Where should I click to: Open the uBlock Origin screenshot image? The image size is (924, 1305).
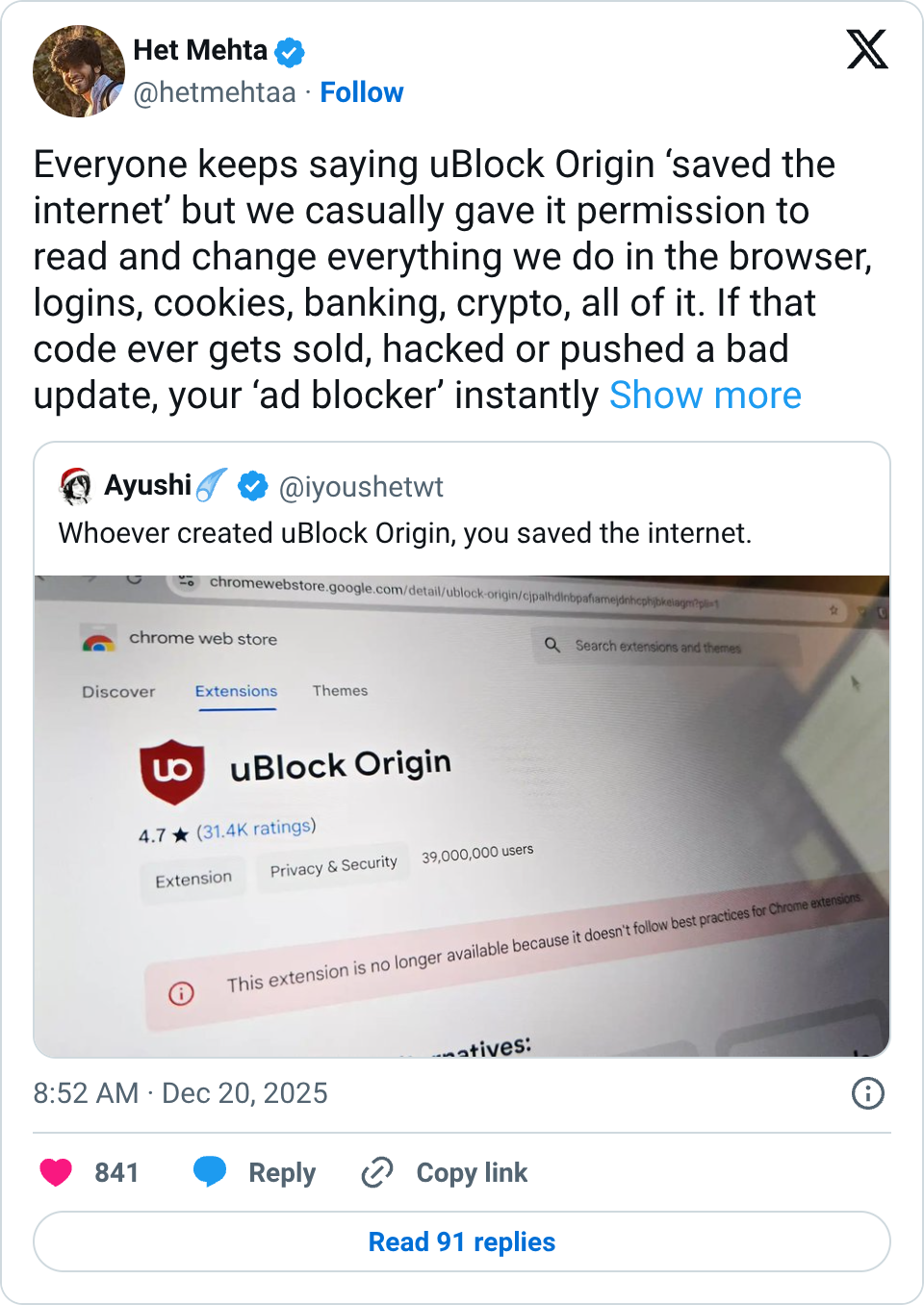click(462, 816)
